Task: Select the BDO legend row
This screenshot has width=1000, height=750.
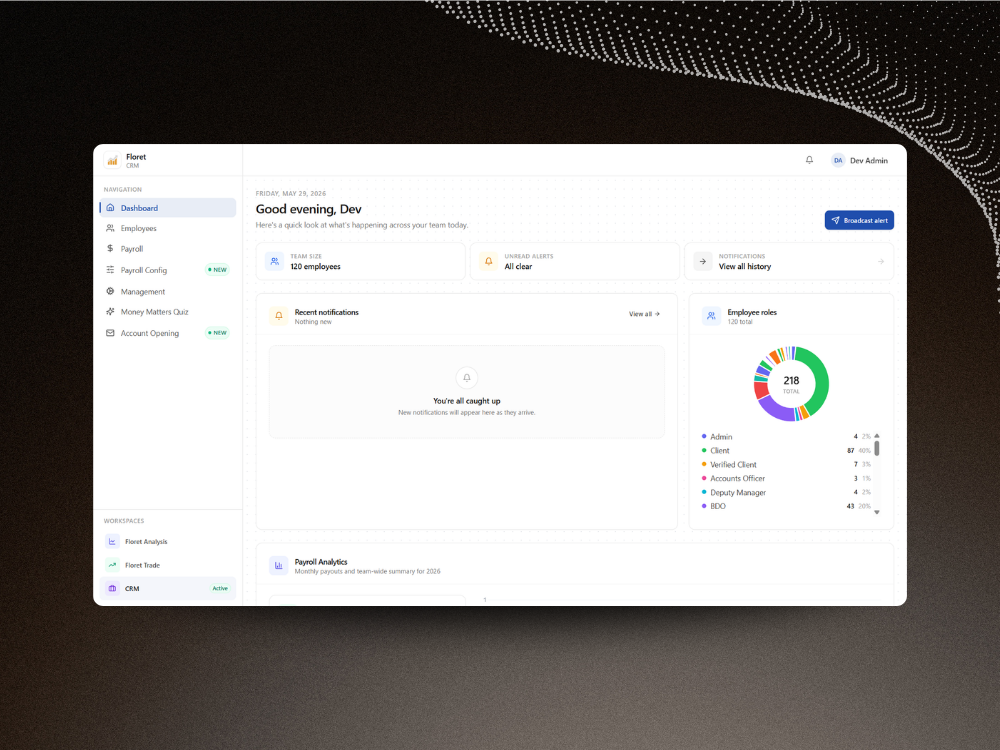Action: pos(786,506)
